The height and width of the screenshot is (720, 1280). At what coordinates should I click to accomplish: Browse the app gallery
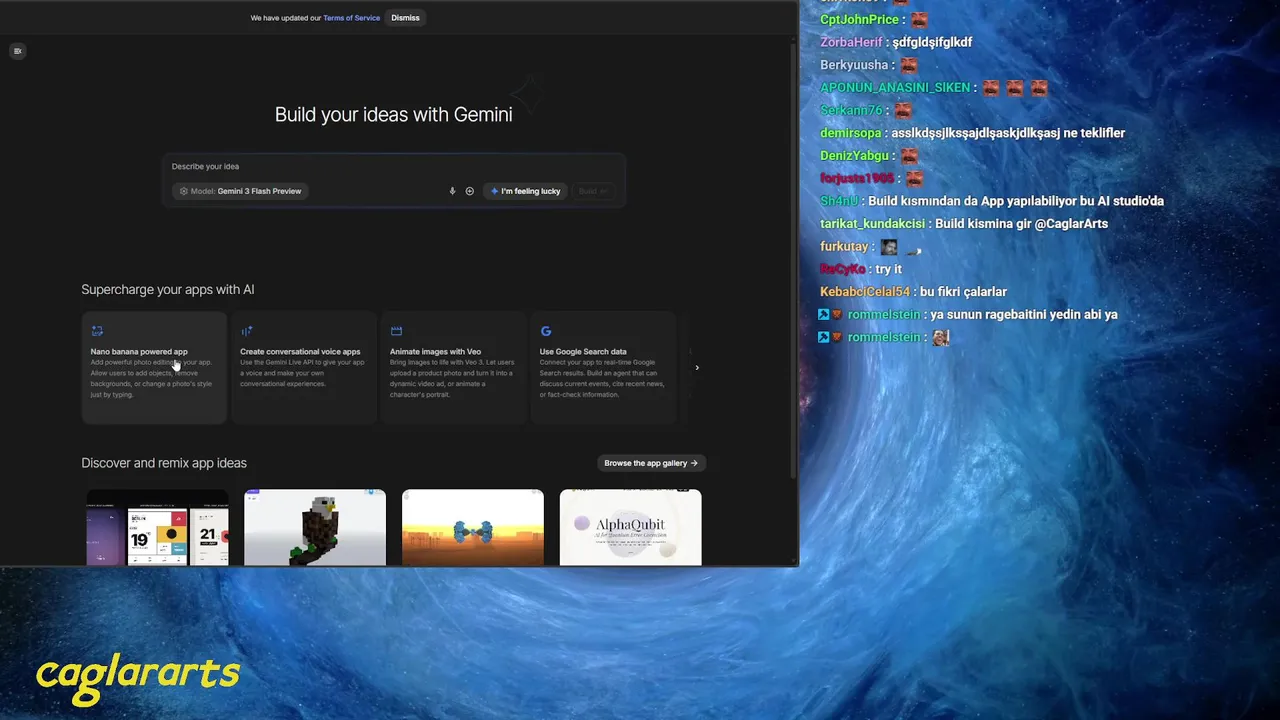651,463
